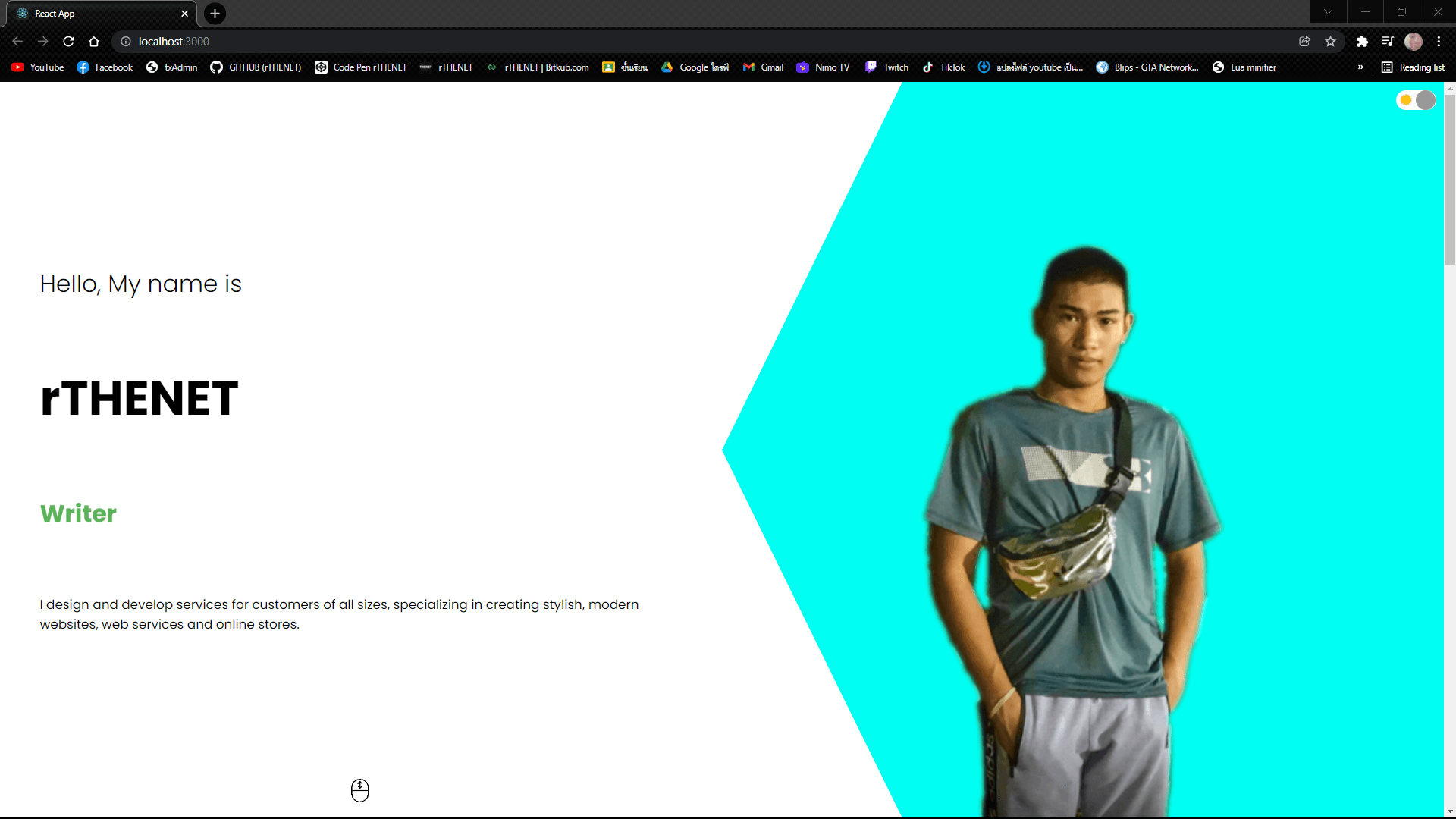Reload the current page

tap(68, 42)
